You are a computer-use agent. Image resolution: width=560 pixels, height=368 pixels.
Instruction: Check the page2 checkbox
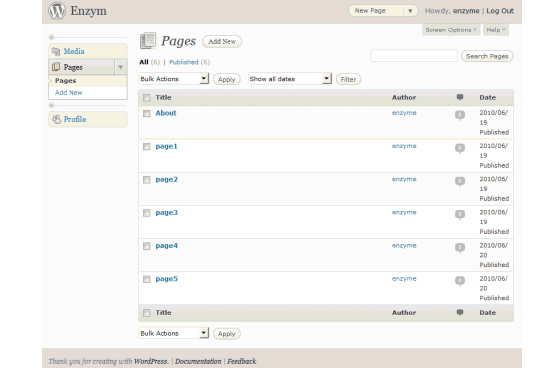(x=146, y=180)
